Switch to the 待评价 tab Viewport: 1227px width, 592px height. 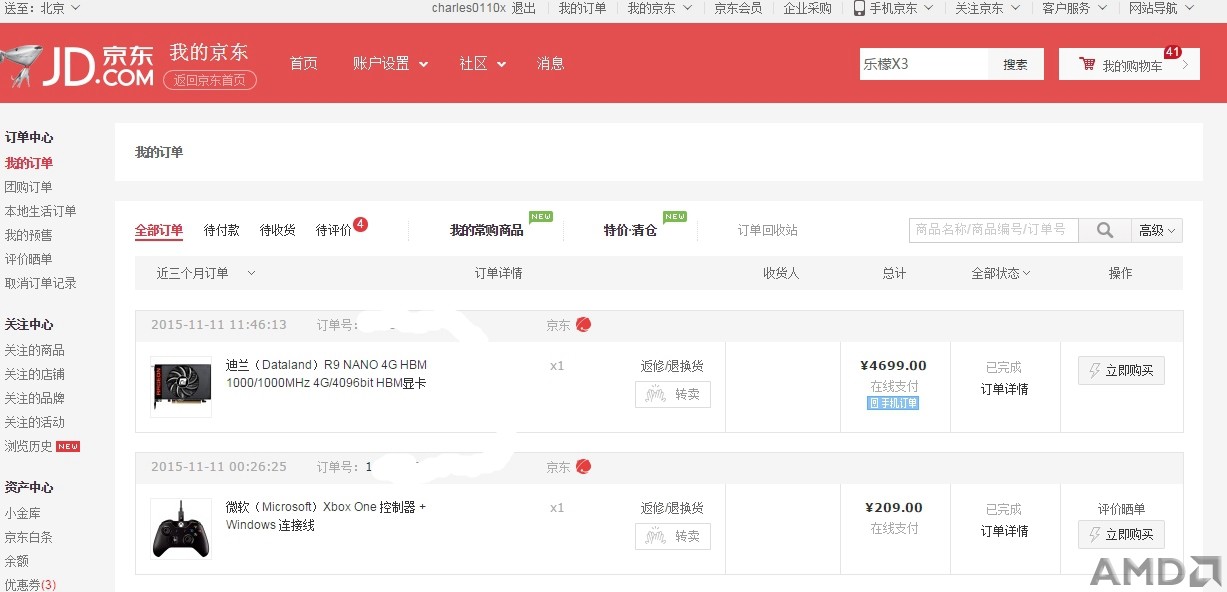pos(334,230)
